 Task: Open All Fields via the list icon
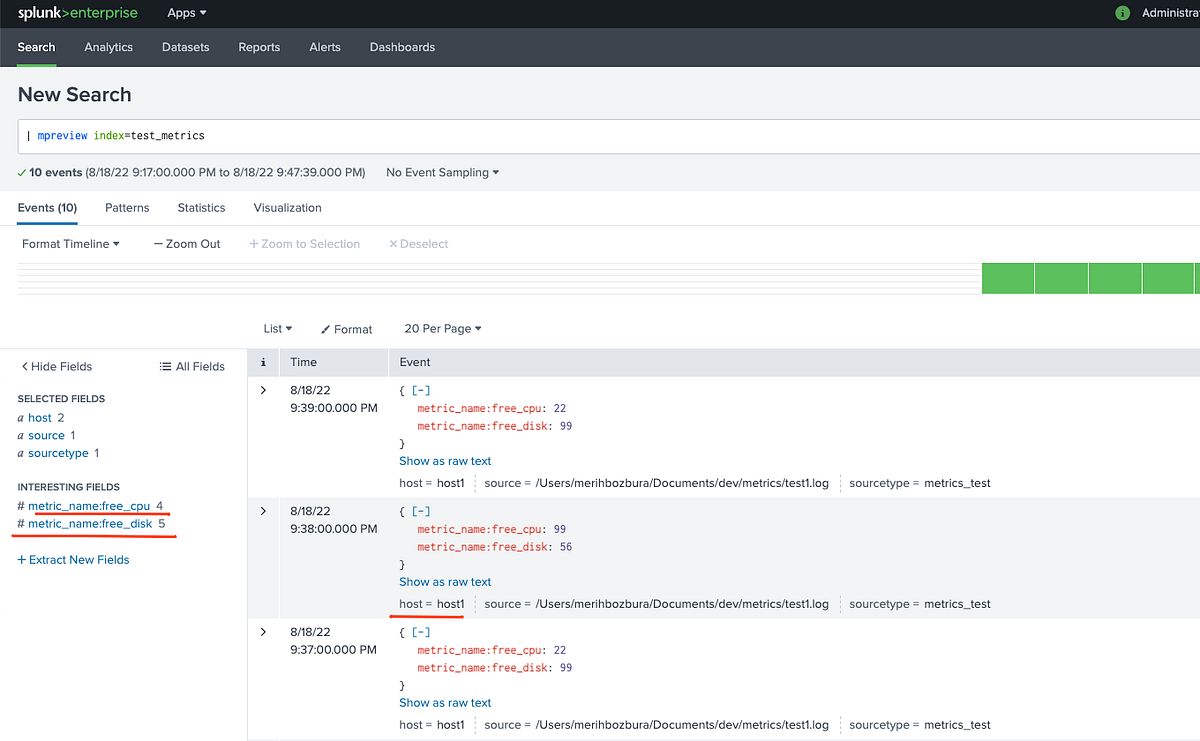164,366
